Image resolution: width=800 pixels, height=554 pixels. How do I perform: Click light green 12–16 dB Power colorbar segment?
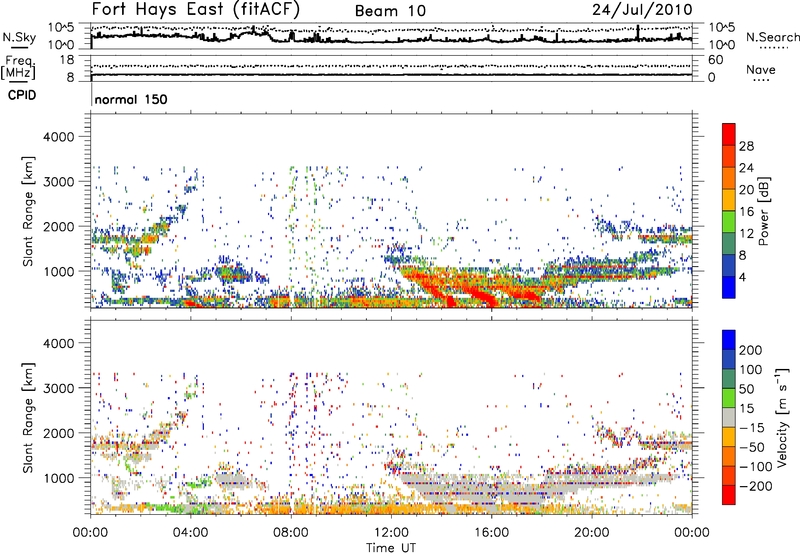tap(729, 221)
